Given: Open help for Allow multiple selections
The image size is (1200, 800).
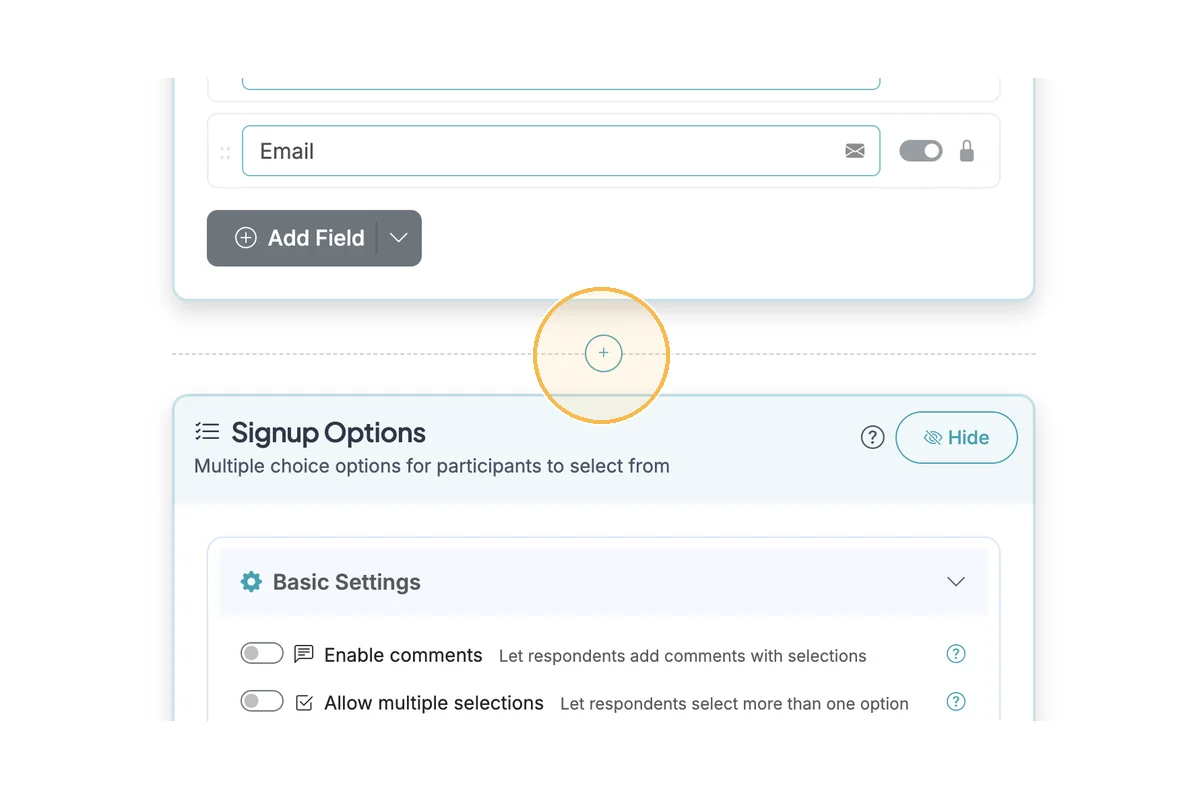Looking at the screenshot, I should tap(956, 702).
